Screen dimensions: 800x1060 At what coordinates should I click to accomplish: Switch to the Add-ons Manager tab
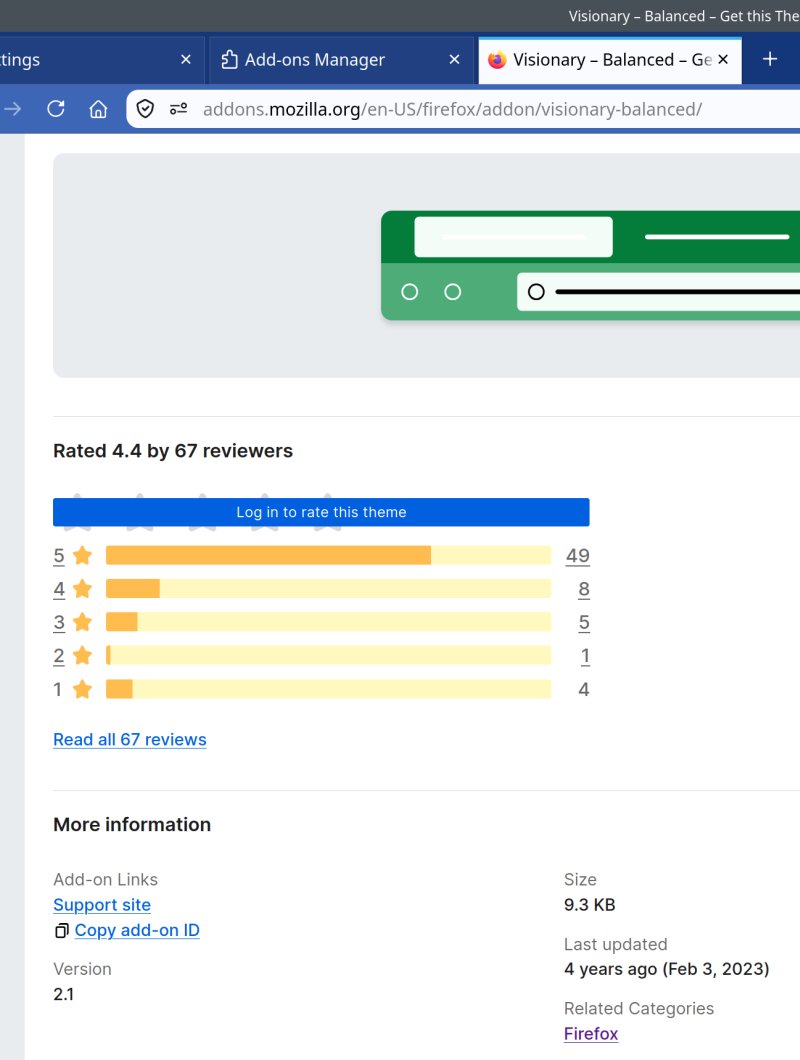[x=342, y=59]
